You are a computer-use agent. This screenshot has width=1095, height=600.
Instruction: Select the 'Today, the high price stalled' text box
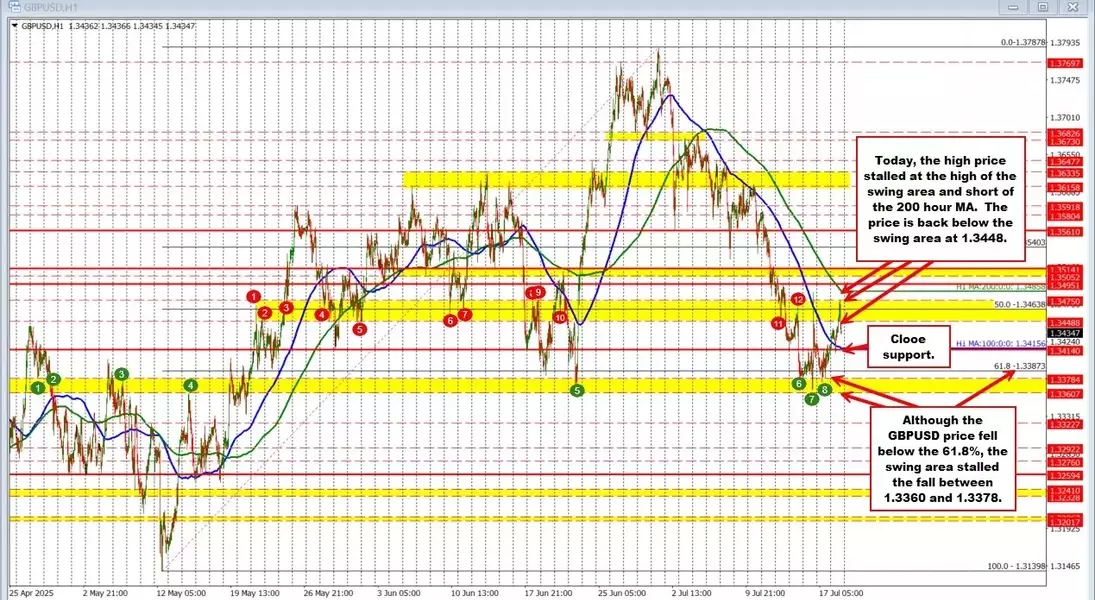tap(940, 199)
